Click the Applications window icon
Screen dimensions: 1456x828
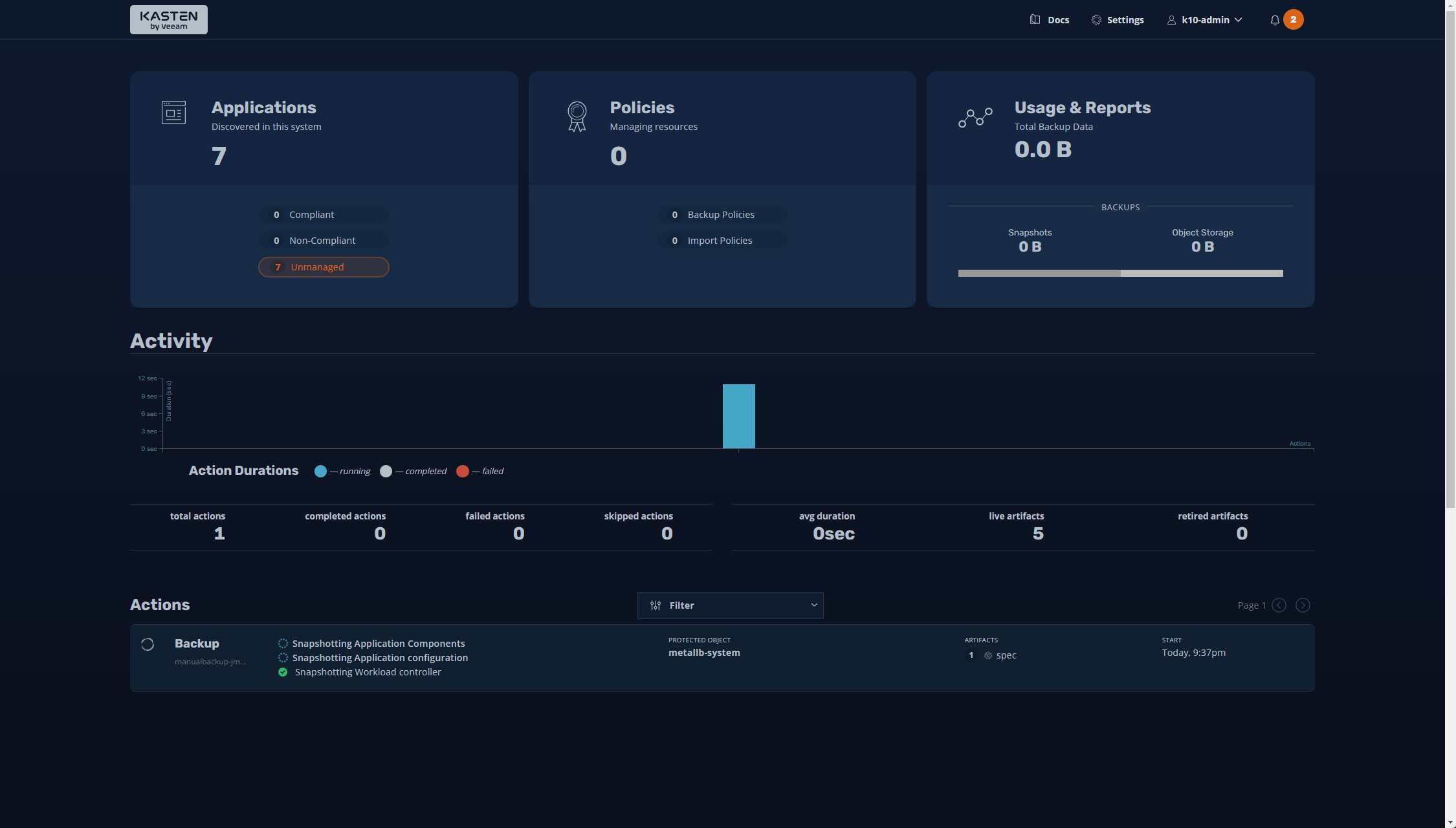coord(173,113)
